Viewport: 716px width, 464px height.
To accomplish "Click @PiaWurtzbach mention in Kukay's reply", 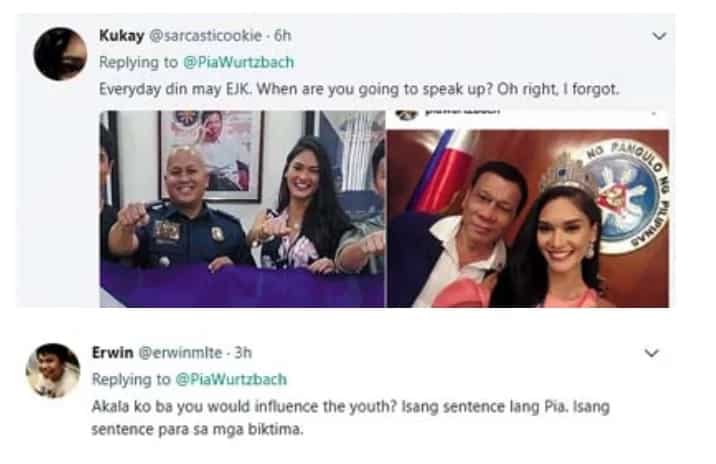I will [x=238, y=63].
